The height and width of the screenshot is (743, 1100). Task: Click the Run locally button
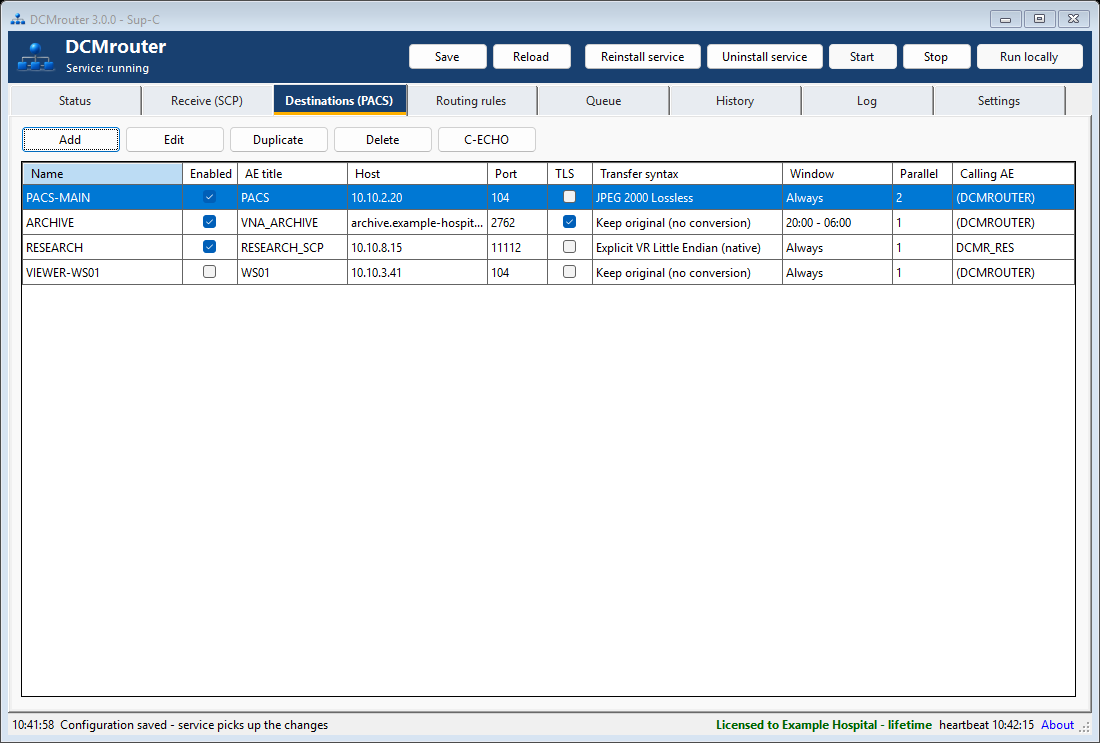tap(1029, 57)
